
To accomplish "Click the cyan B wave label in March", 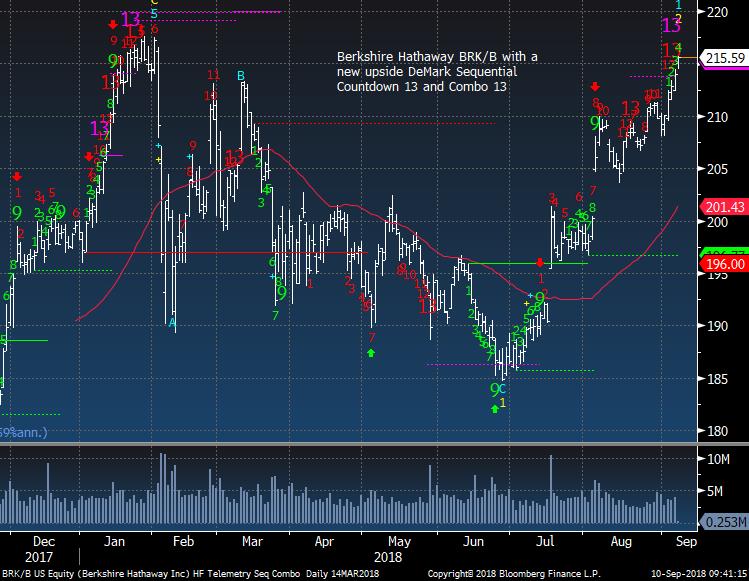I will click(241, 75).
